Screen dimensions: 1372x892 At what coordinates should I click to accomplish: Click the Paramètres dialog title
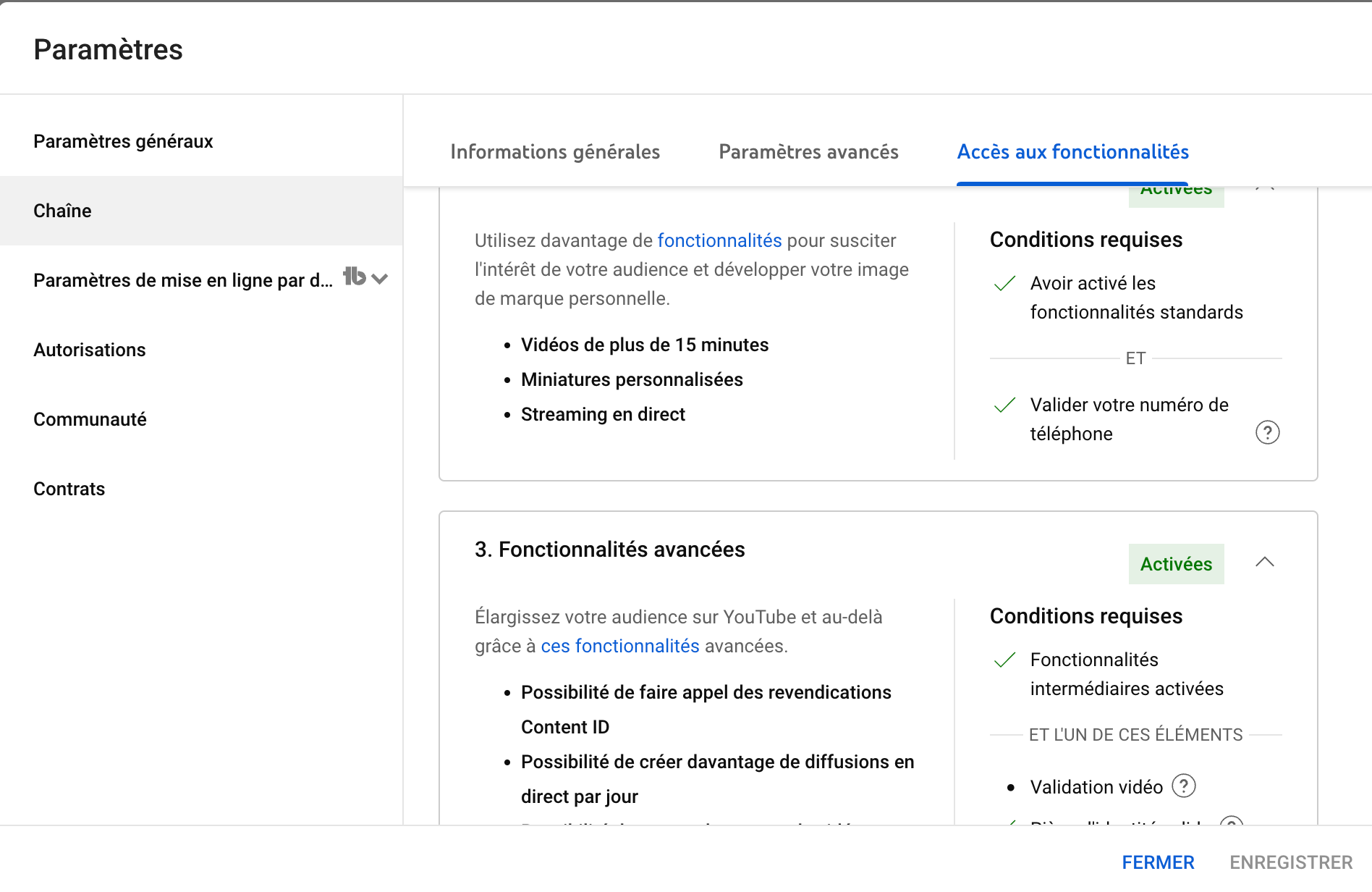[x=108, y=49]
